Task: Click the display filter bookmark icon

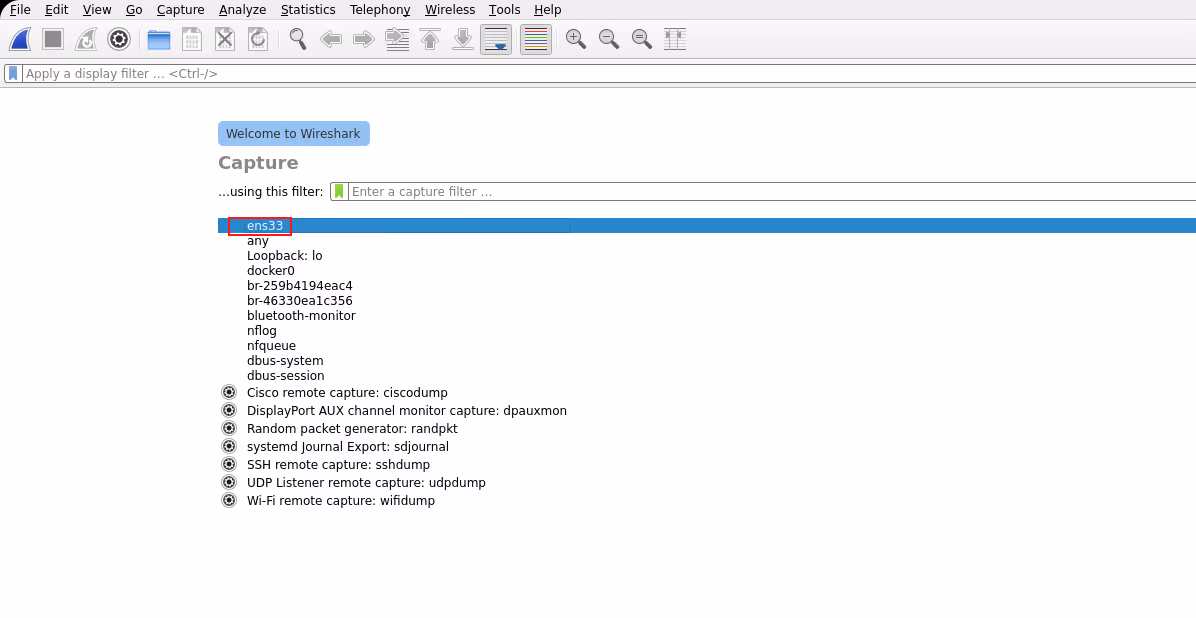Action: tap(12, 72)
